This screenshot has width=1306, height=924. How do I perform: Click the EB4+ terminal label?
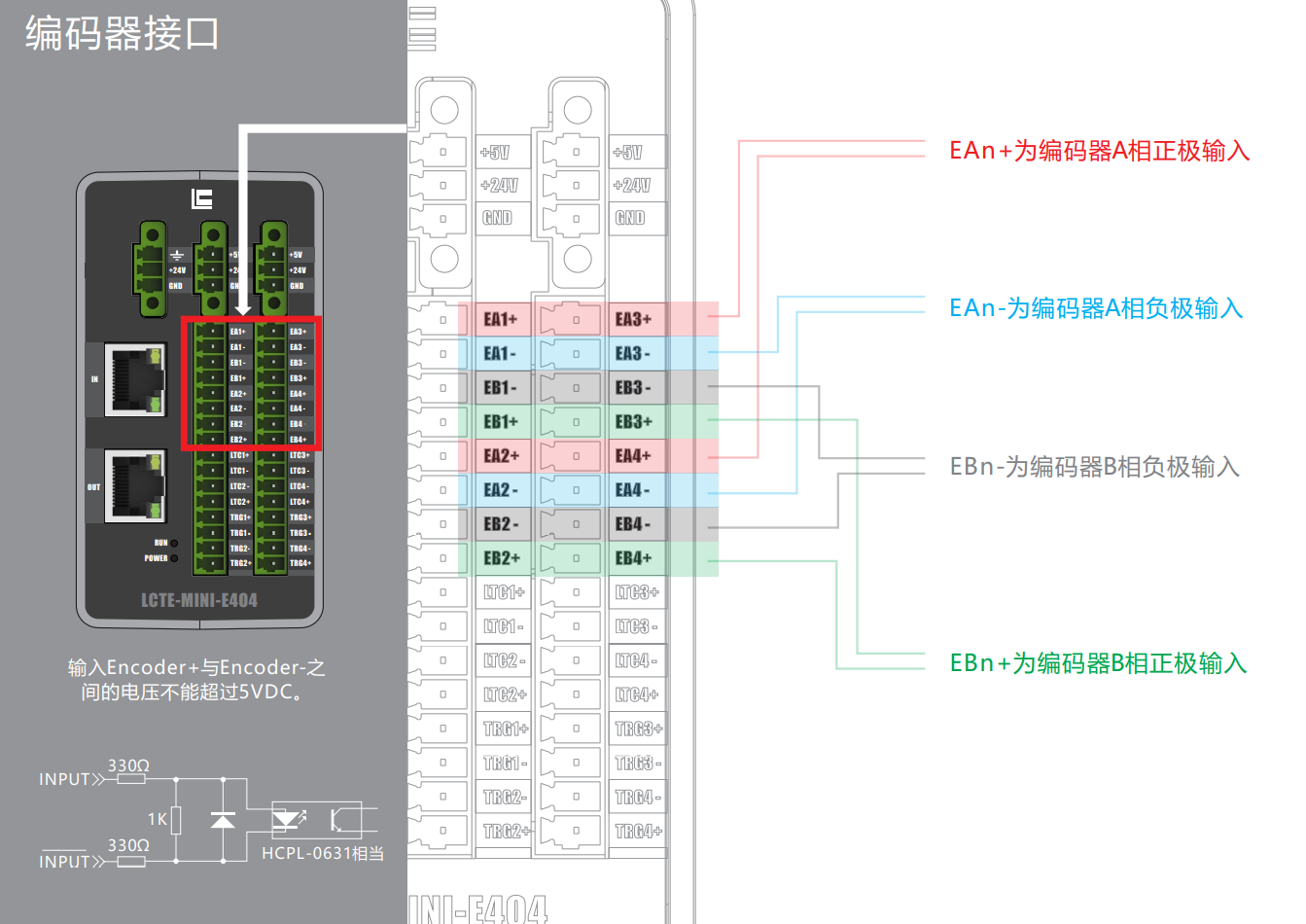point(633,557)
